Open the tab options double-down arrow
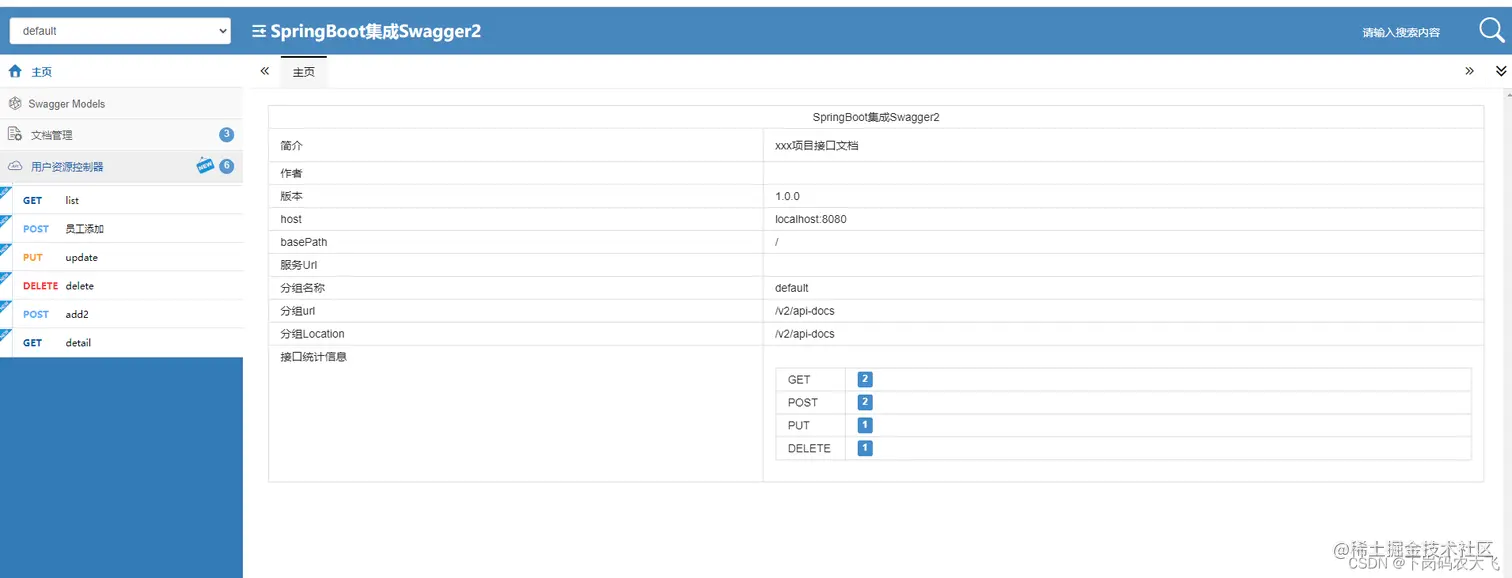Image resolution: width=1512 pixels, height=578 pixels. (1501, 71)
